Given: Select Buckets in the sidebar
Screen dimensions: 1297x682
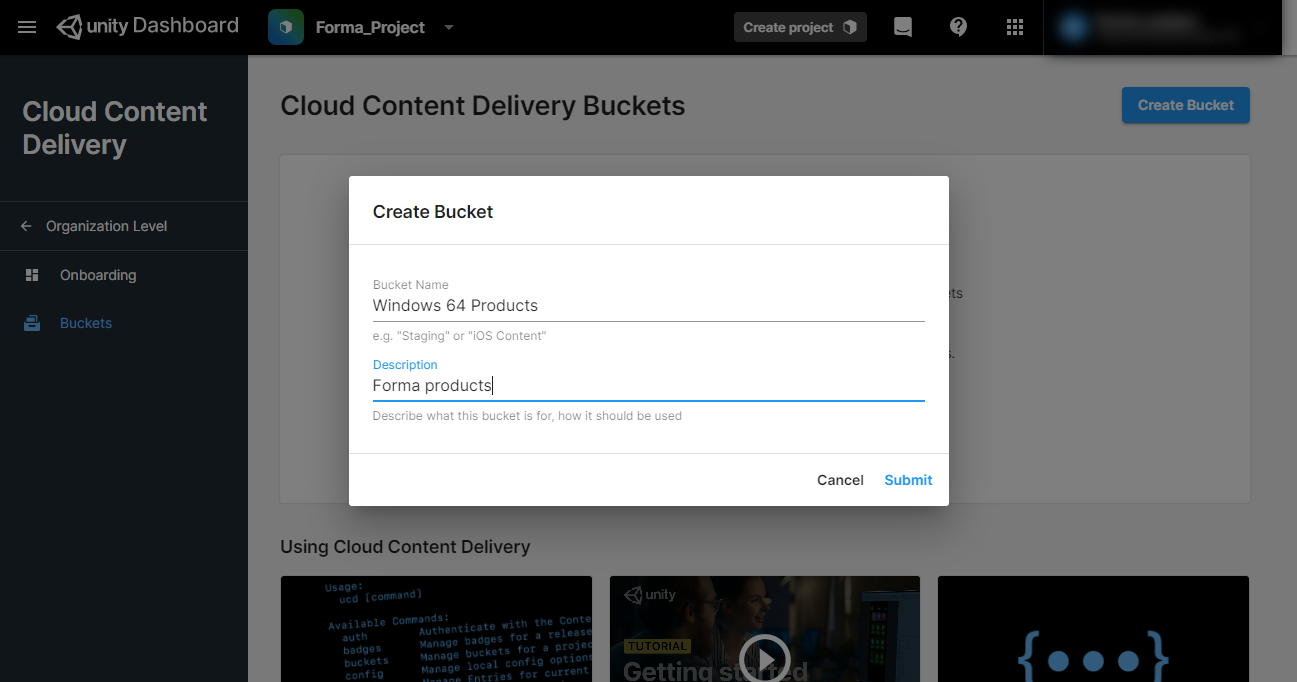Looking at the screenshot, I should [86, 323].
